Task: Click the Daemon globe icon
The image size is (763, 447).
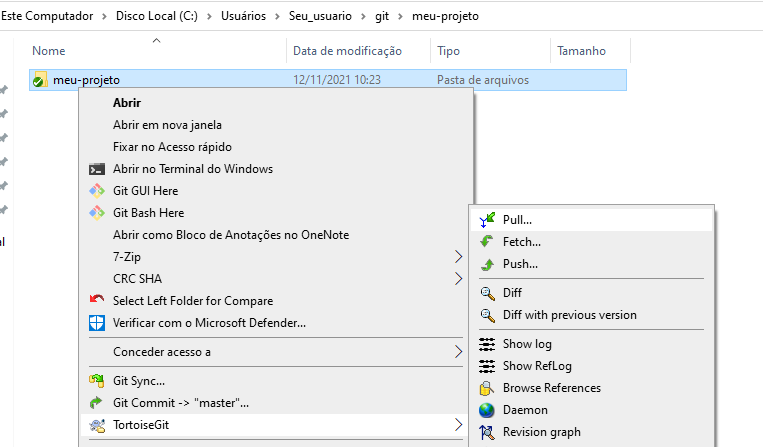Action: point(487,410)
